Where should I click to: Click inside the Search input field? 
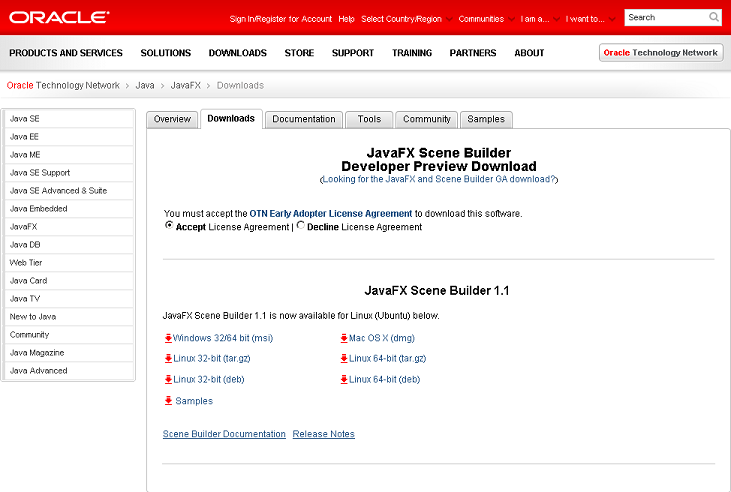point(667,18)
